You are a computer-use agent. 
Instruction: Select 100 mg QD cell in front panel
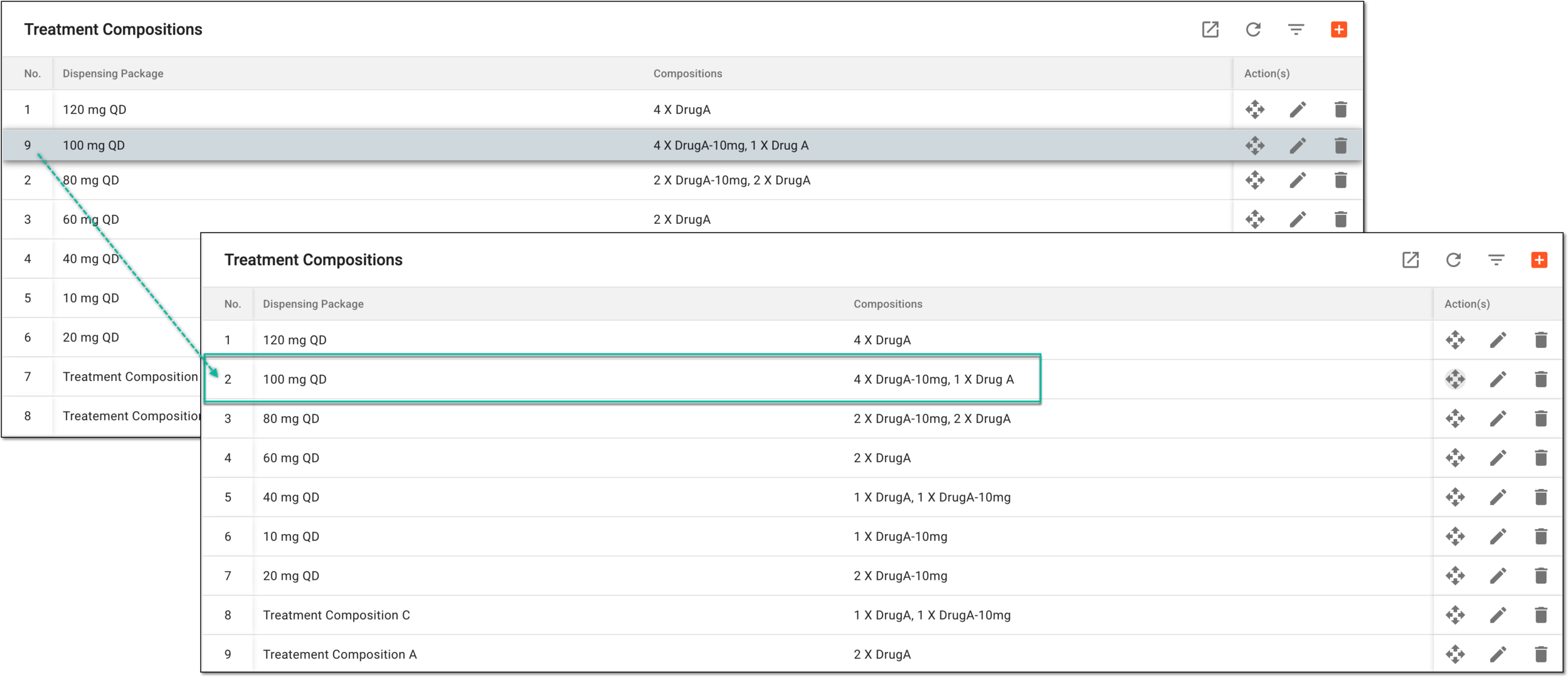(295, 379)
